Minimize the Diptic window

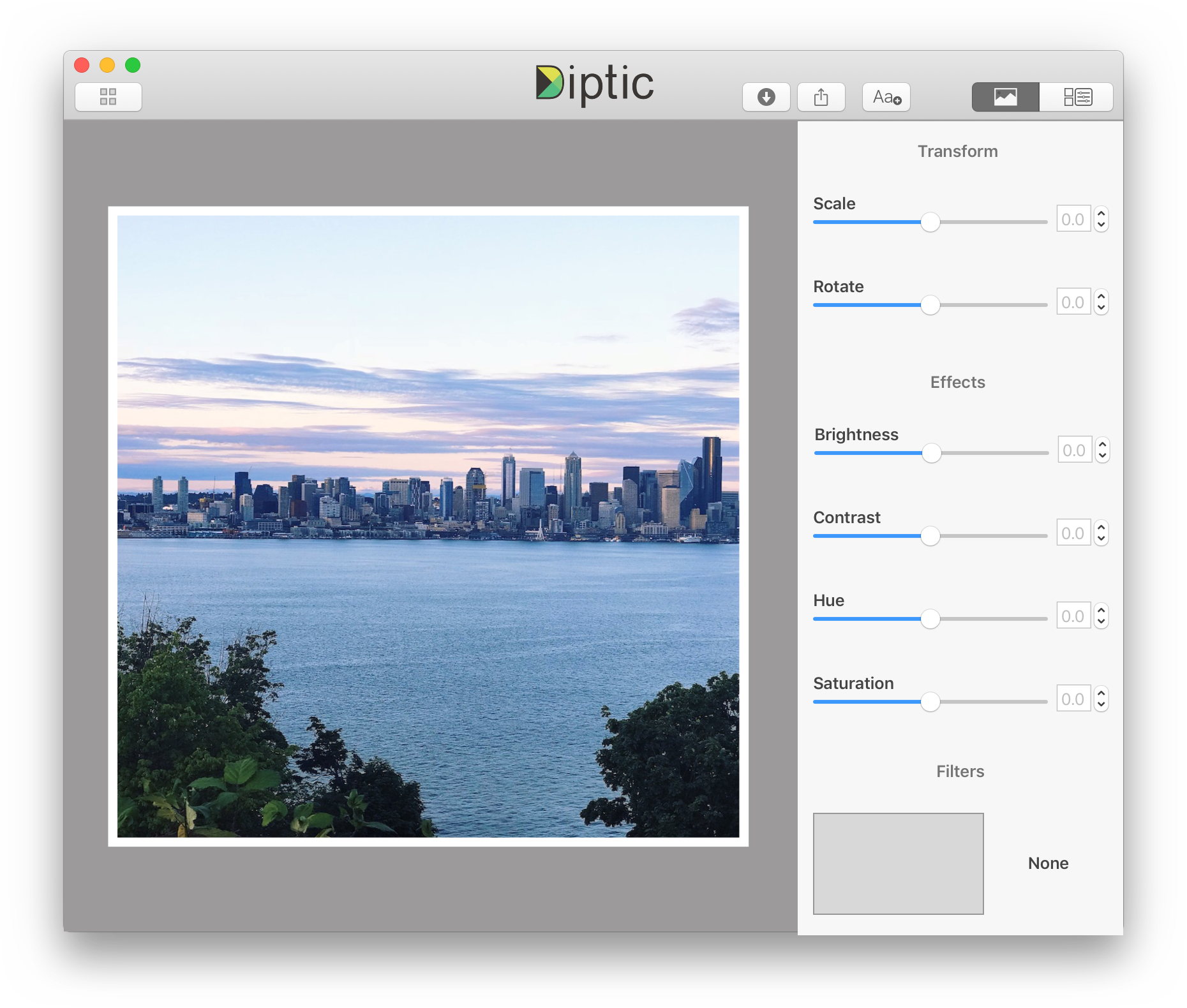tap(107, 65)
